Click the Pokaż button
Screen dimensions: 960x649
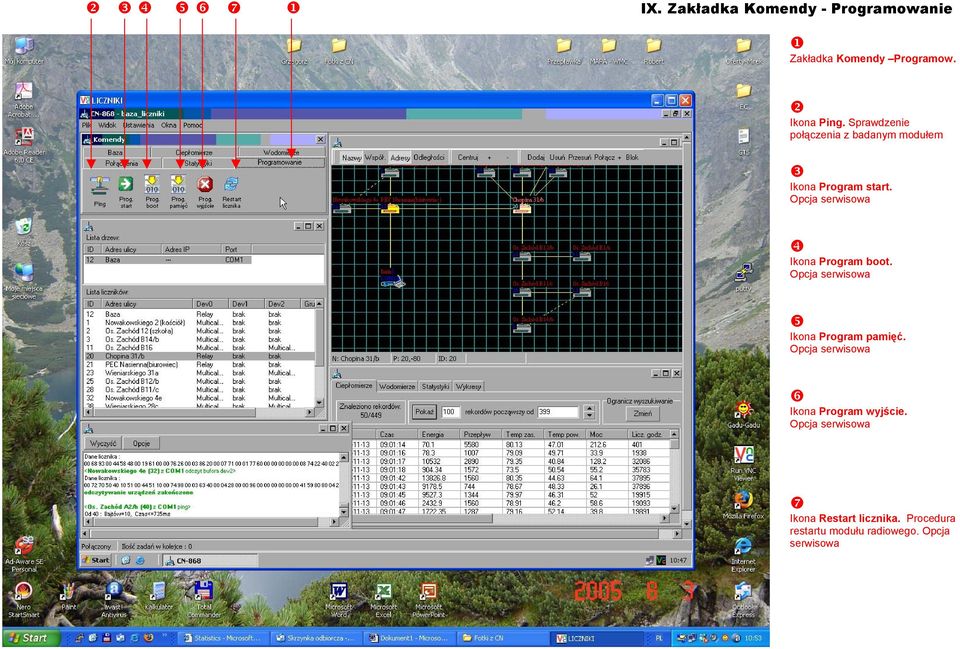click(424, 412)
